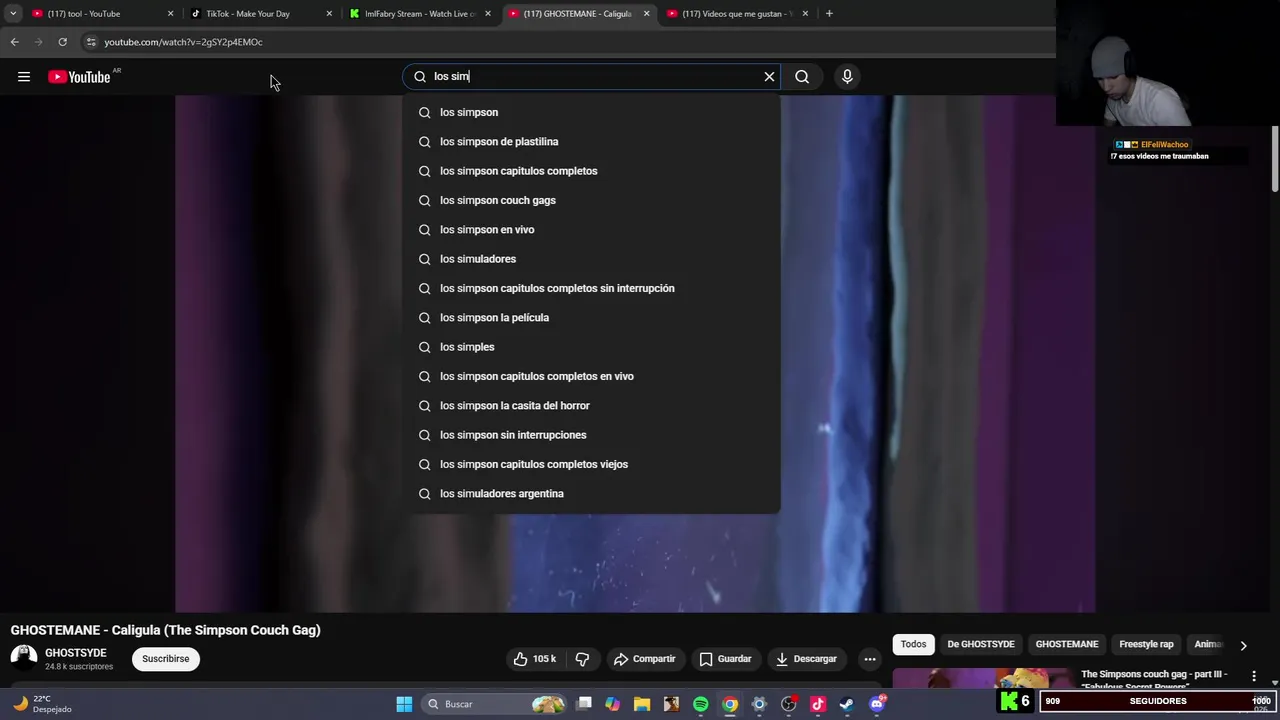Go back with the browser back arrow
Screen dimensions: 1280x720
coord(14,42)
